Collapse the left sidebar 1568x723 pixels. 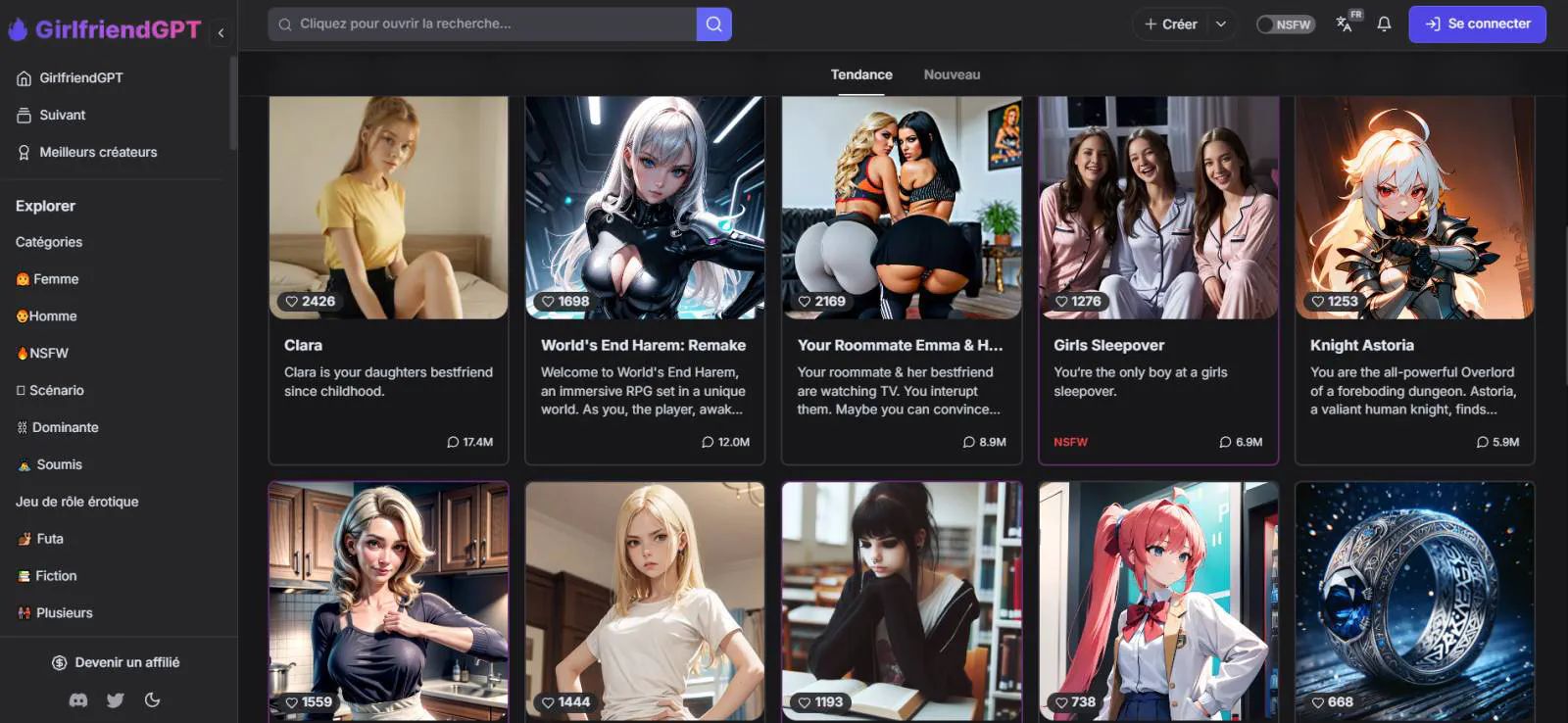(x=220, y=32)
